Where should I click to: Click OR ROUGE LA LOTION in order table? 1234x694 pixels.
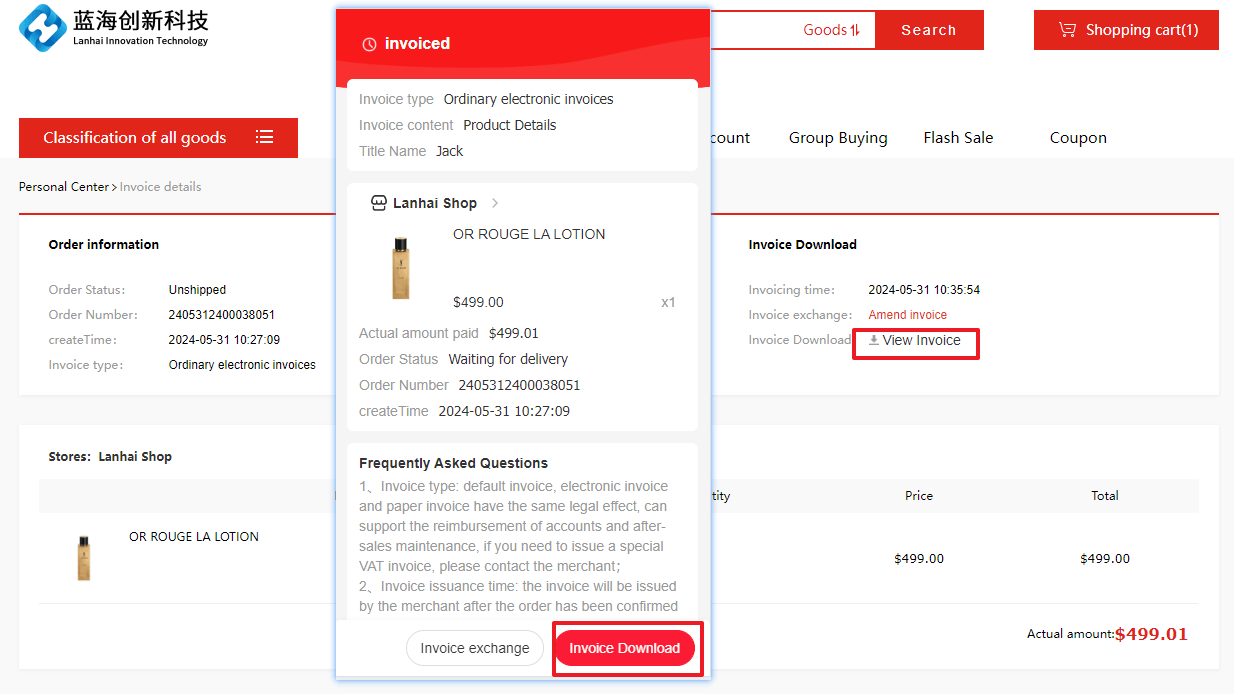point(194,537)
